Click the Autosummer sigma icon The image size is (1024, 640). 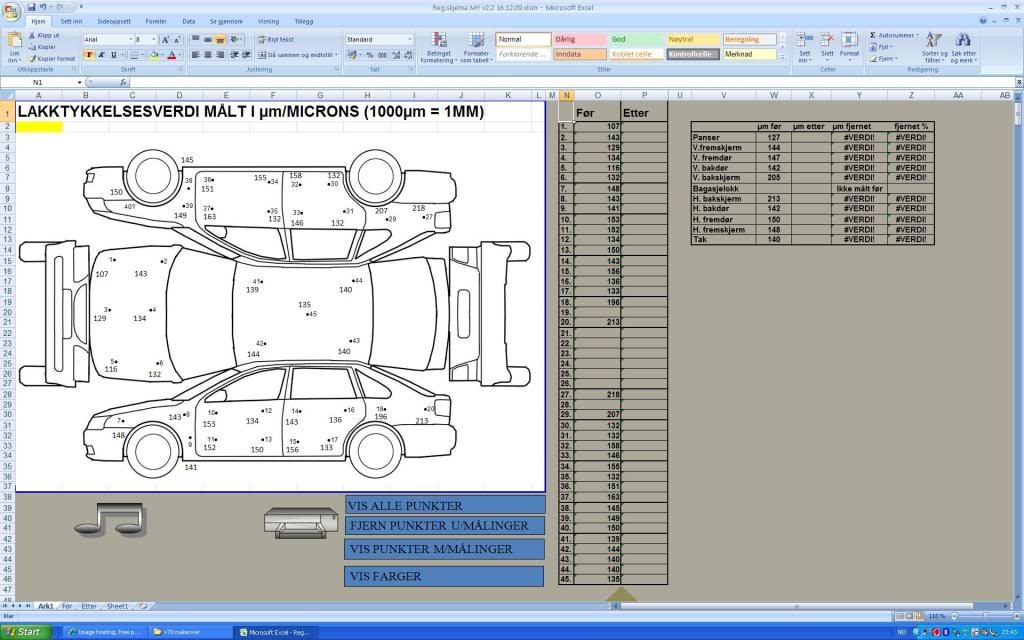tap(872, 35)
